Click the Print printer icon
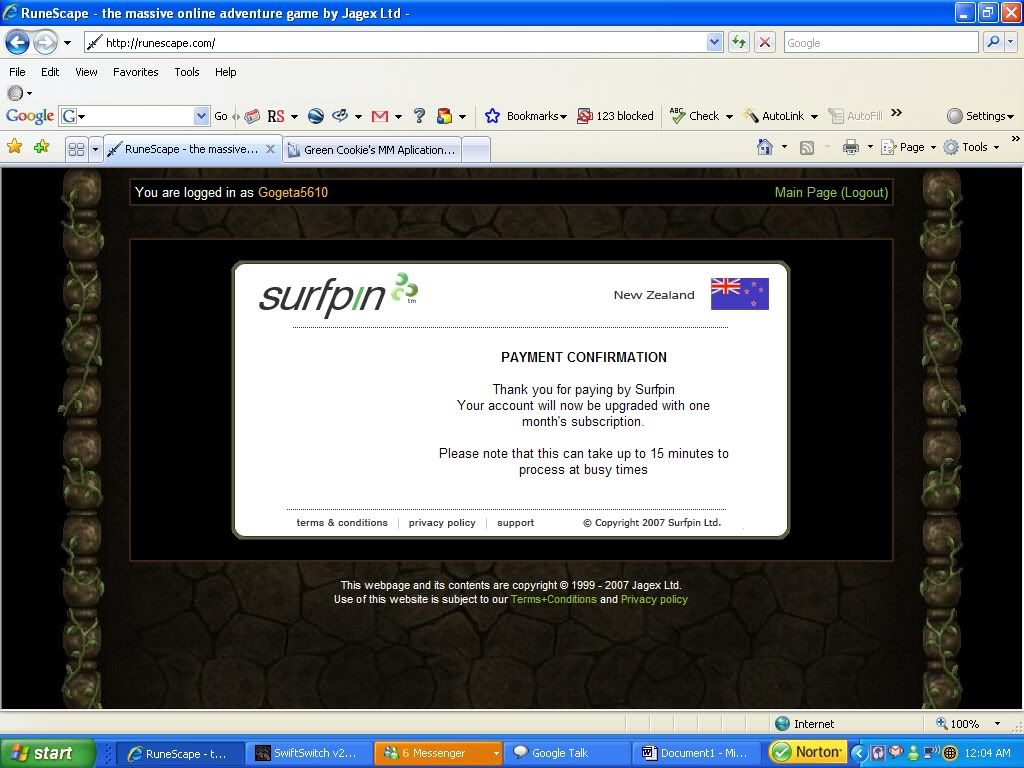Screen dimensions: 1024x768 pos(851,147)
